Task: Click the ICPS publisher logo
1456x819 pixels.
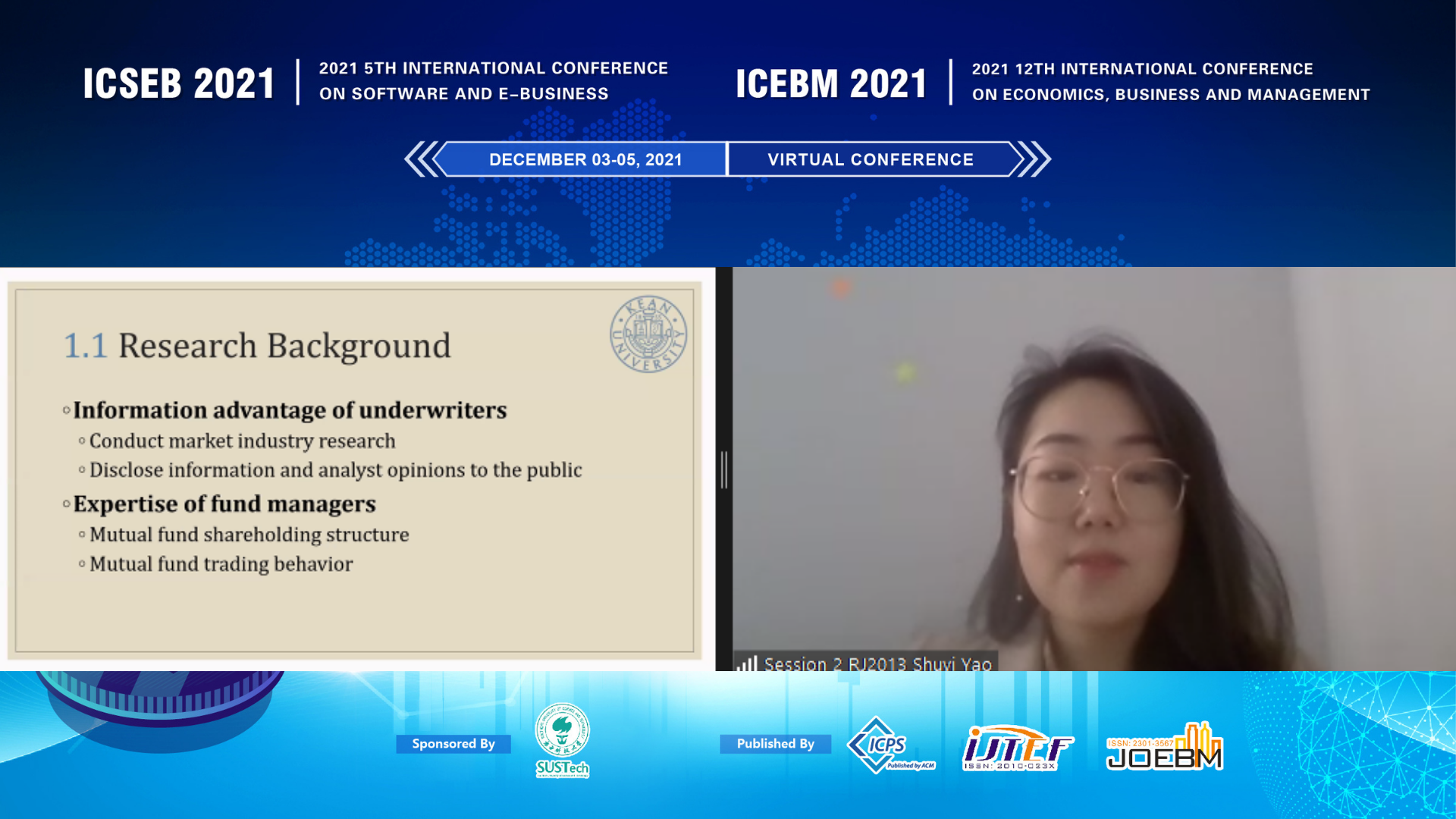Action: pos(890,745)
